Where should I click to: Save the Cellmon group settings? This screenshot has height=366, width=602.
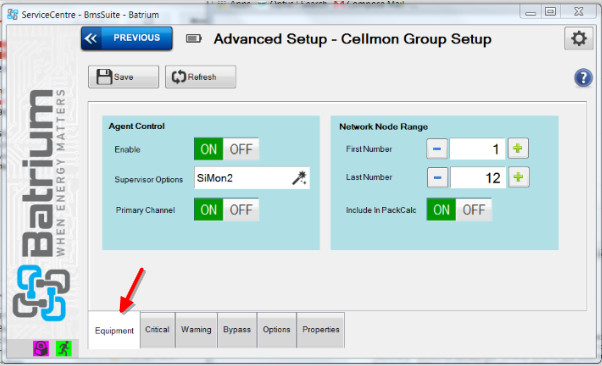click(123, 77)
